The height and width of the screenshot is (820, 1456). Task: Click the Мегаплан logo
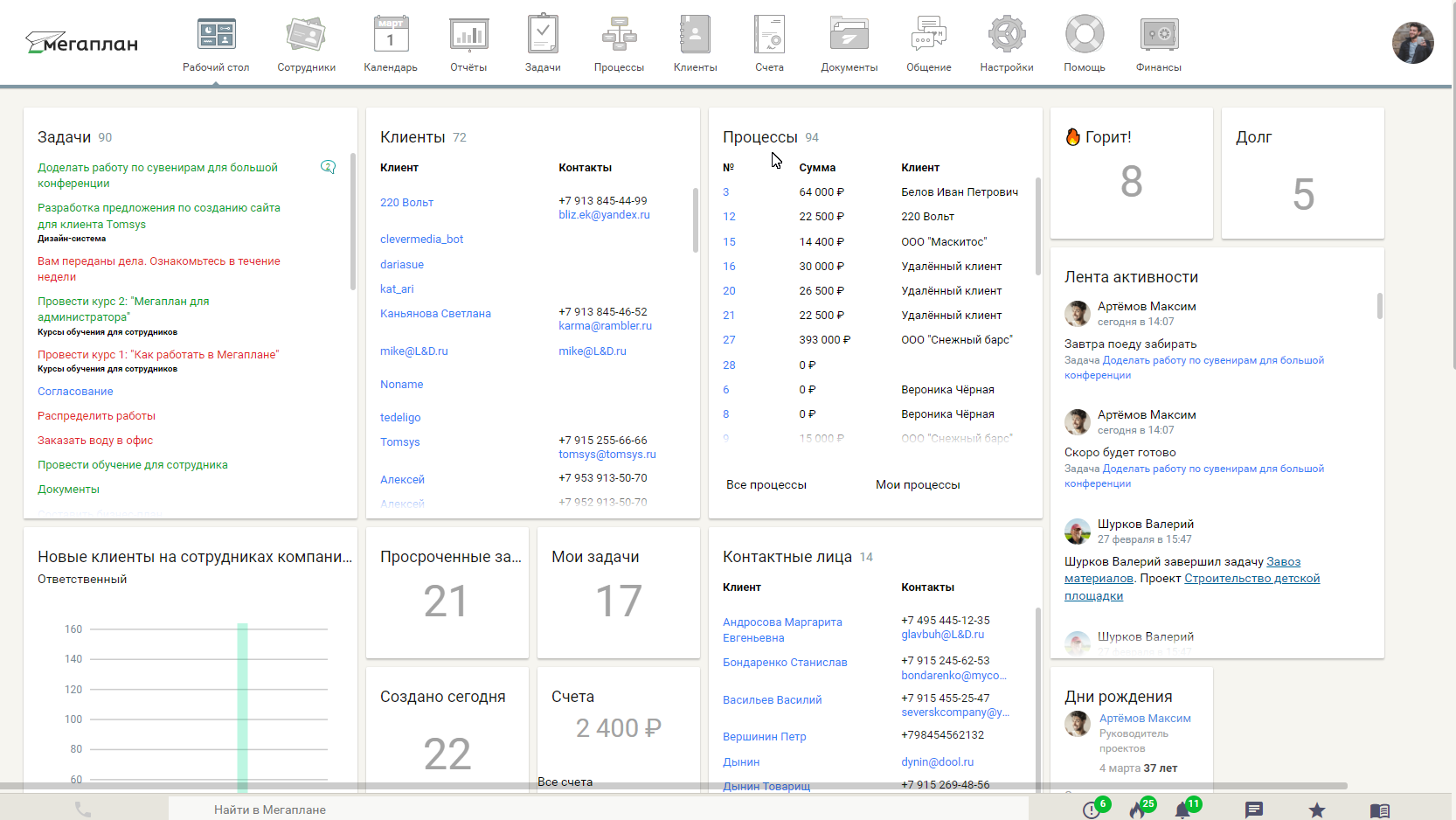(x=81, y=42)
